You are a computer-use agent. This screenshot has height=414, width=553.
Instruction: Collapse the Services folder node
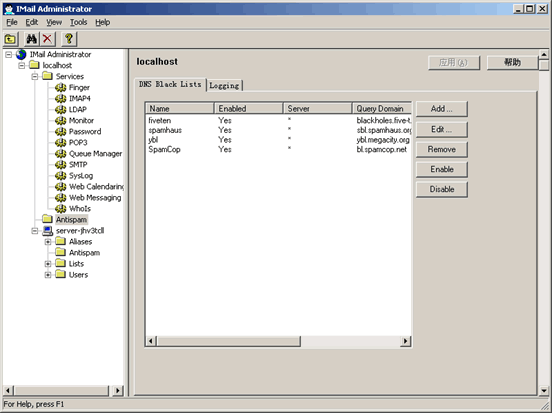pyautogui.click(x=35, y=77)
